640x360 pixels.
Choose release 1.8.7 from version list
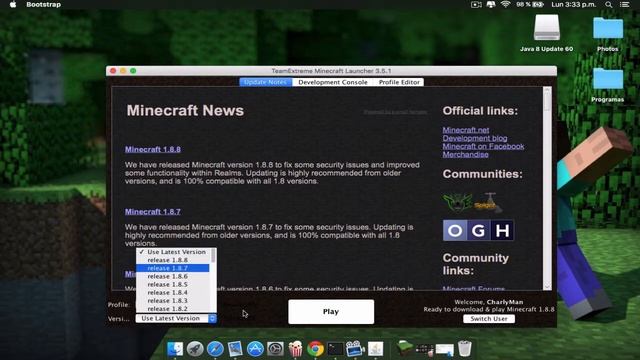(x=173, y=268)
